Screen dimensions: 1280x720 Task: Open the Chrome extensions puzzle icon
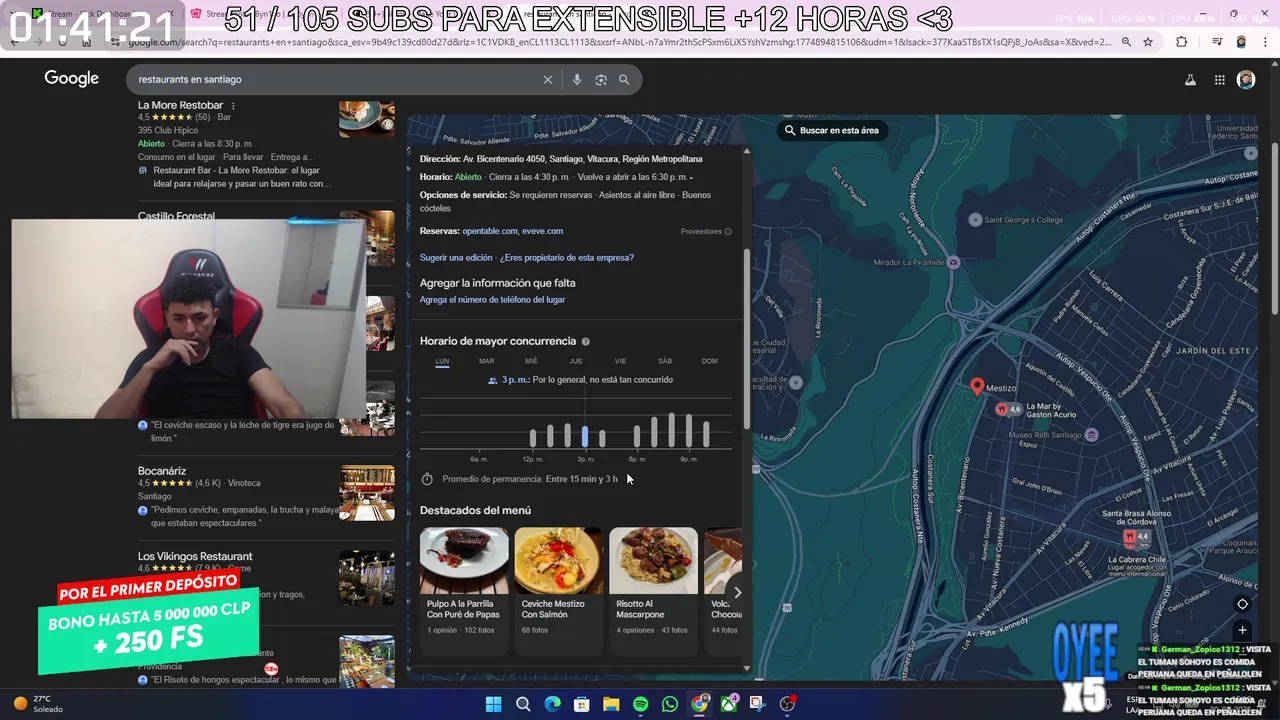click(1182, 42)
